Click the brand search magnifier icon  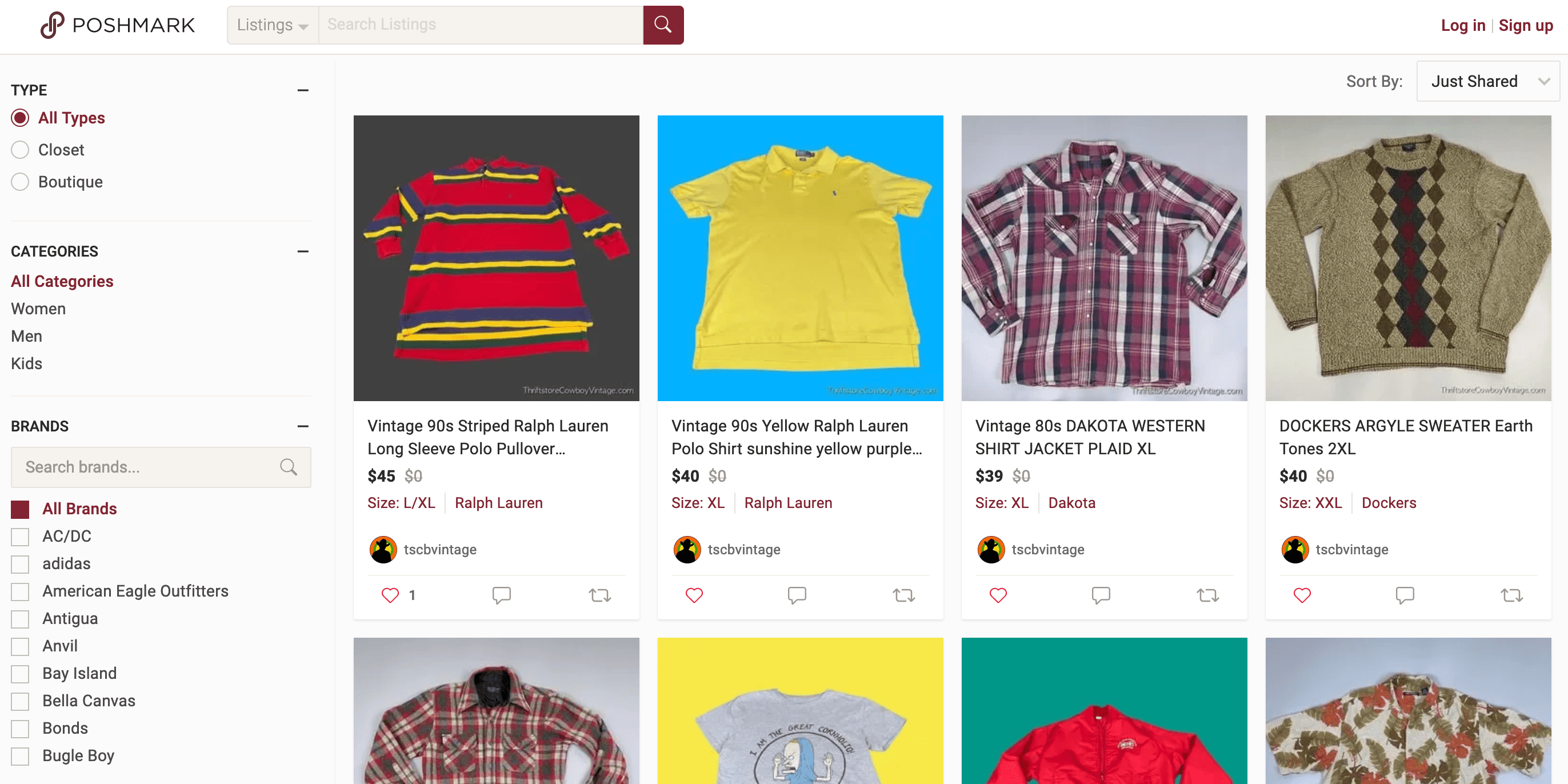pos(289,467)
